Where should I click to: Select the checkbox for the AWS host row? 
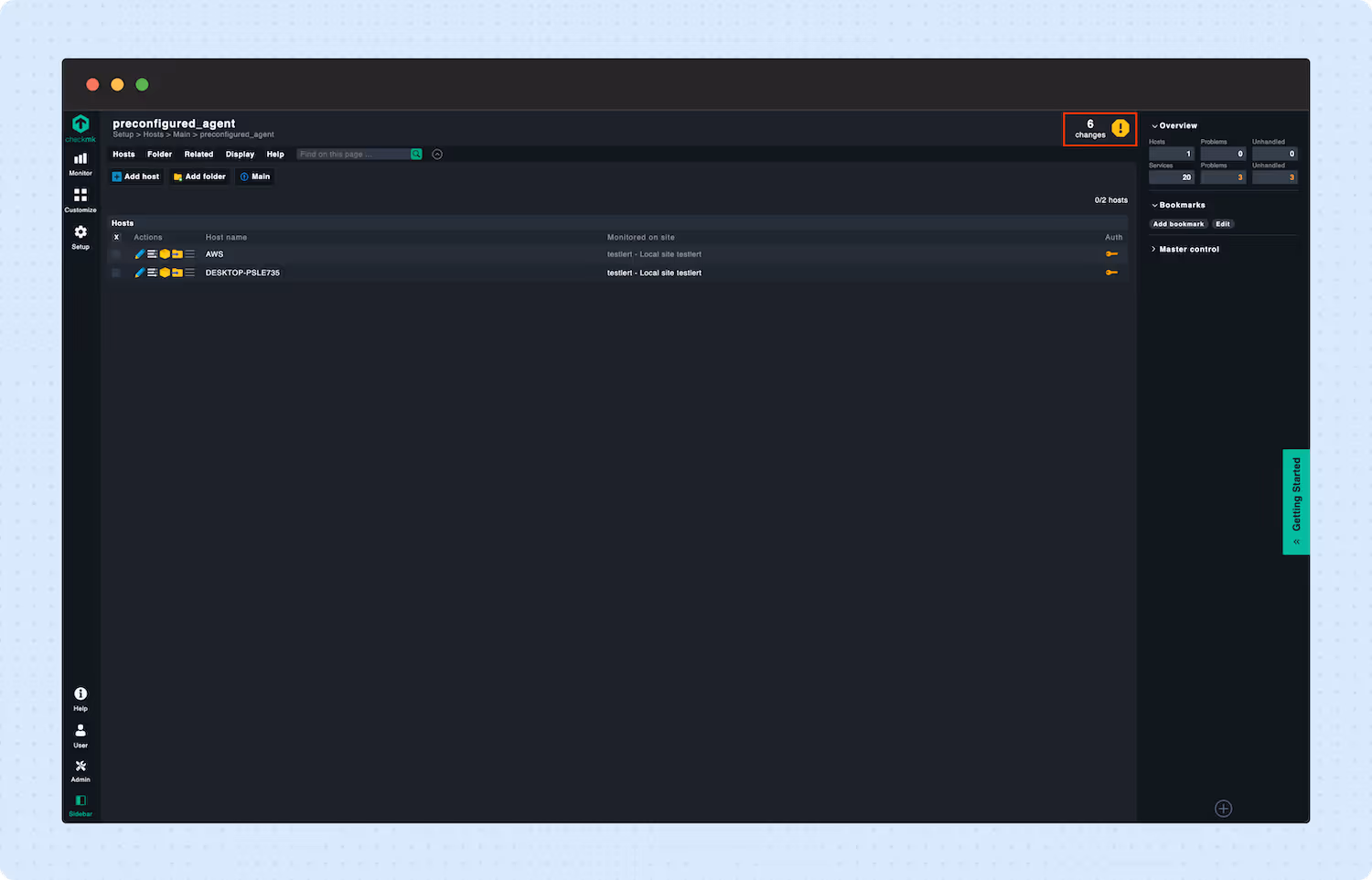(x=116, y=253)
